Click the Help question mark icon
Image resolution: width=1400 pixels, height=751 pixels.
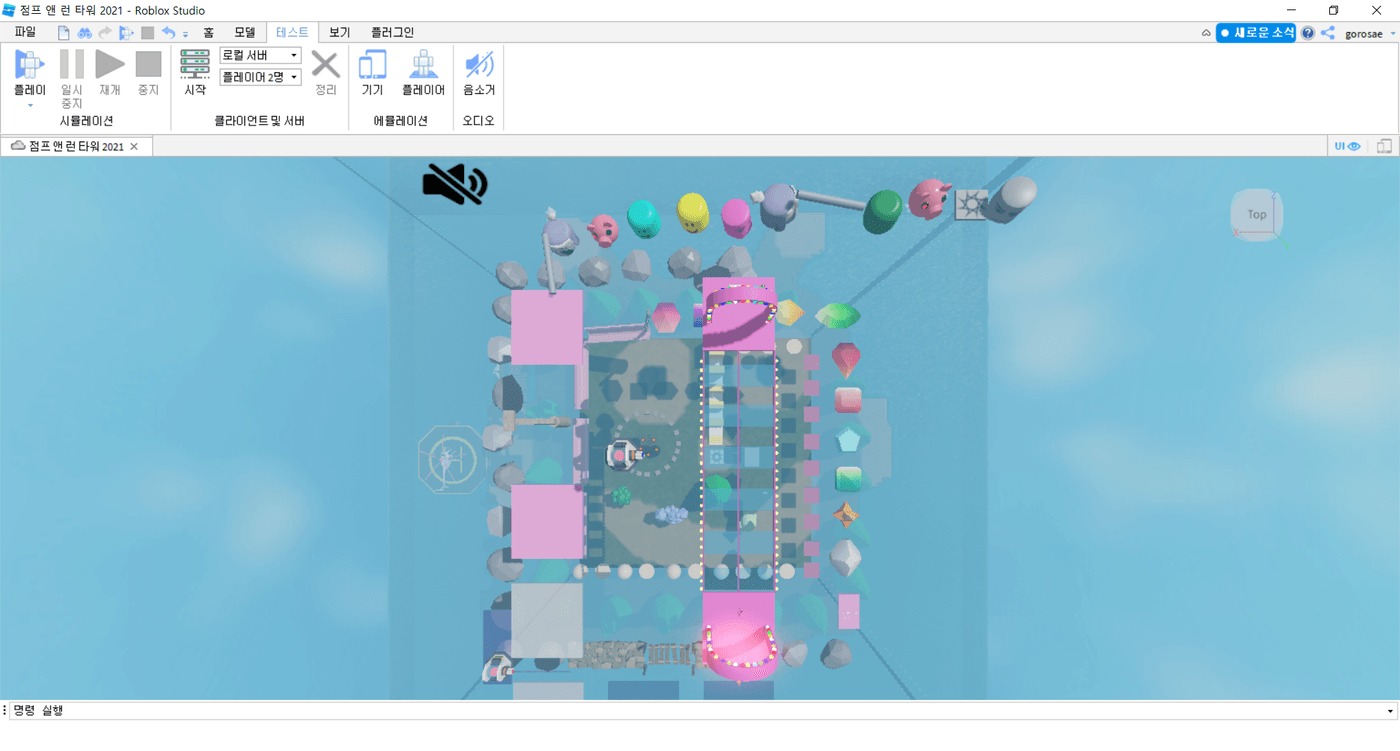pyautogui.click(x=1308, y=33)
